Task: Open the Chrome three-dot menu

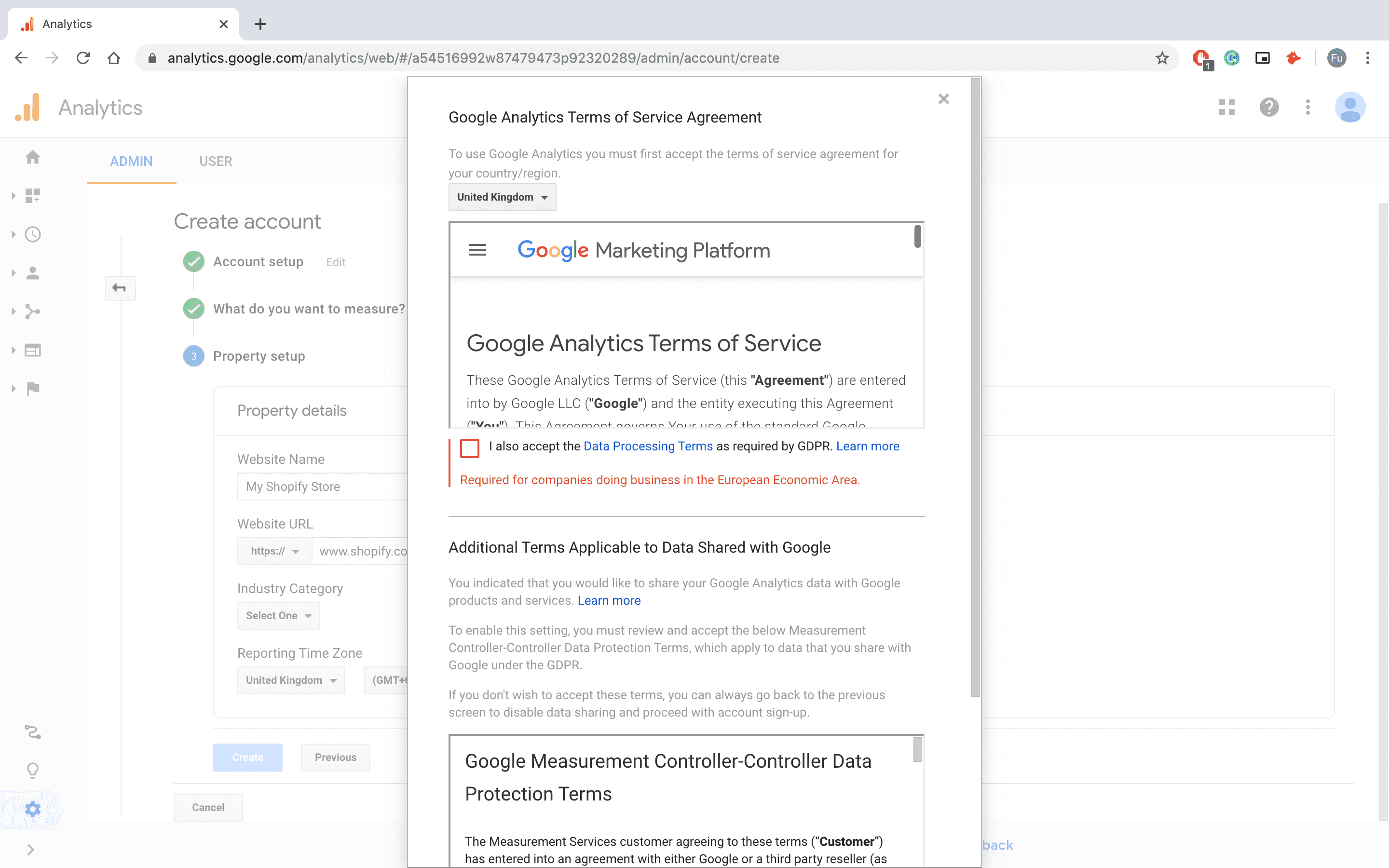Action: 1368,58
